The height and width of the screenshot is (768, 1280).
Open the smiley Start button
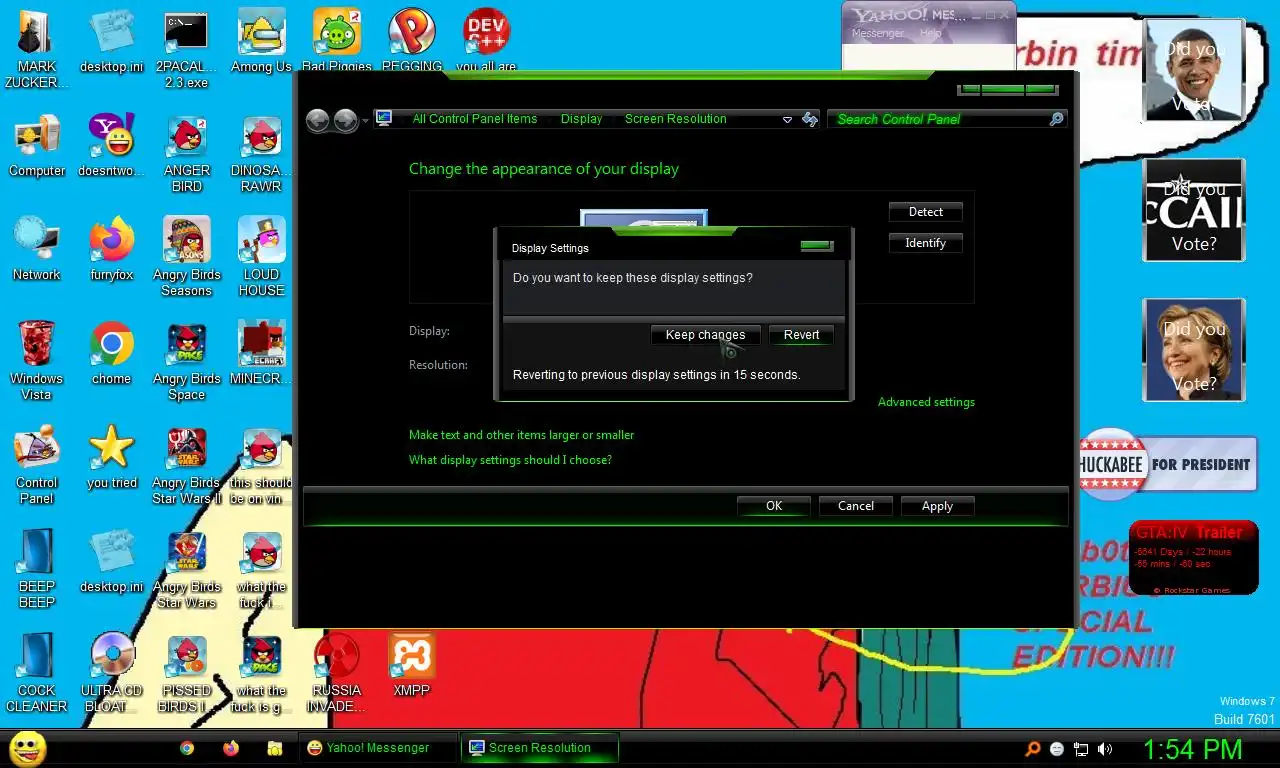click(x=28, y=748)
